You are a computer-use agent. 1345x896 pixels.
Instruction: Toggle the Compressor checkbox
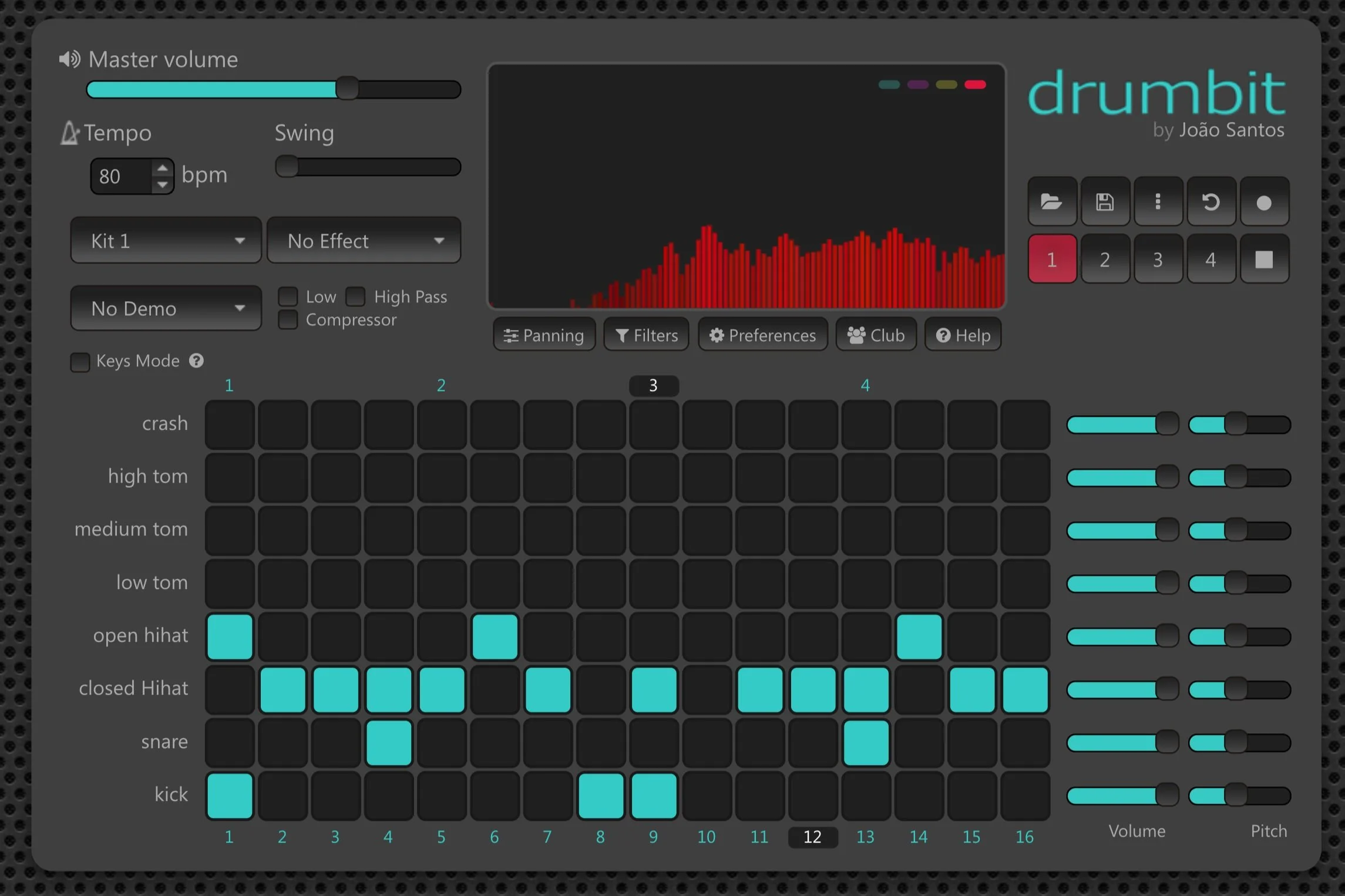pyautogui.click(x=288, y=320)
